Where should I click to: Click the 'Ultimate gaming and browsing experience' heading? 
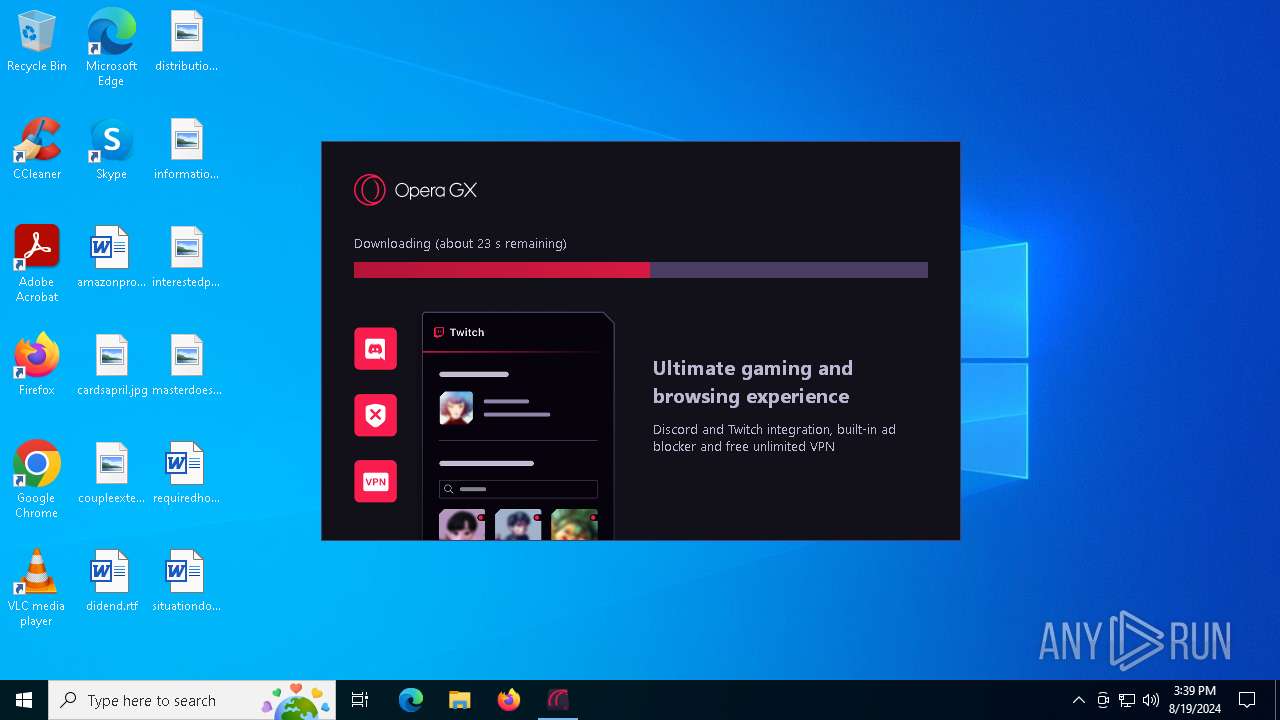pos(753,382)
